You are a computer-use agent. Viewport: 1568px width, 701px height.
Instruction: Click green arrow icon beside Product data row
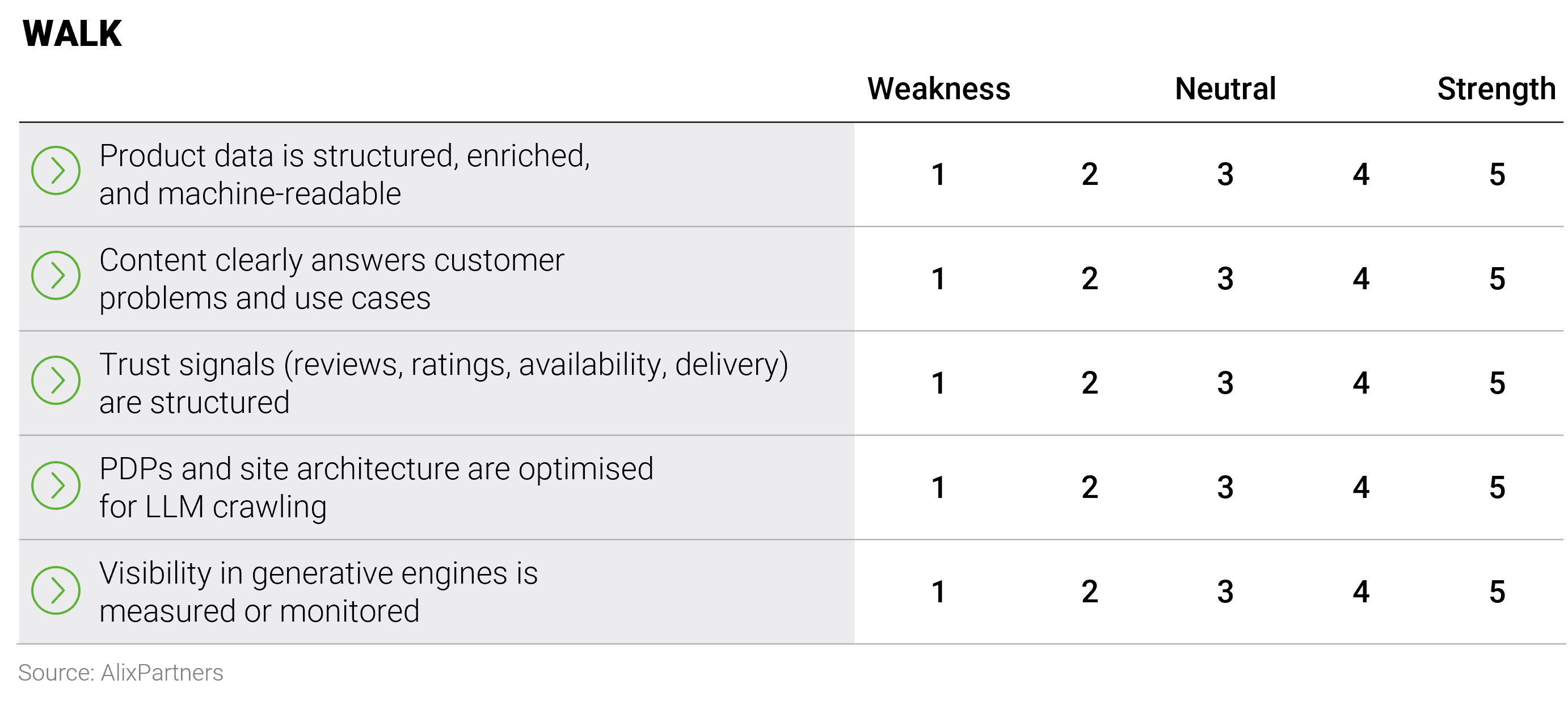(x=56, y=170)
